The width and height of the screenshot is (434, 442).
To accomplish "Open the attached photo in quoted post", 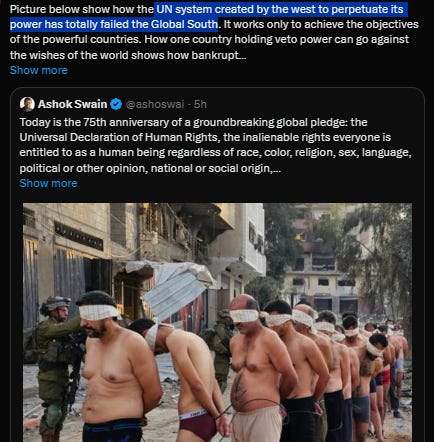I will (217, 322).
